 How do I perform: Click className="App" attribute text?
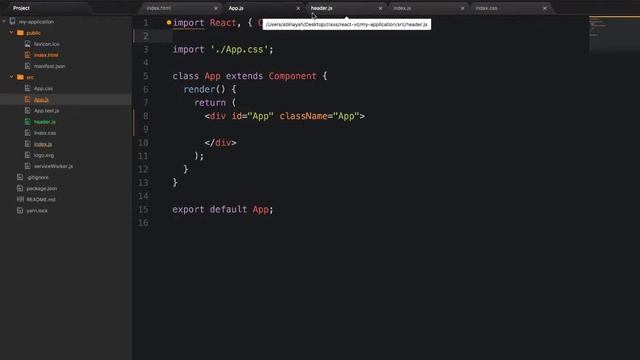[x=319, y=116]
